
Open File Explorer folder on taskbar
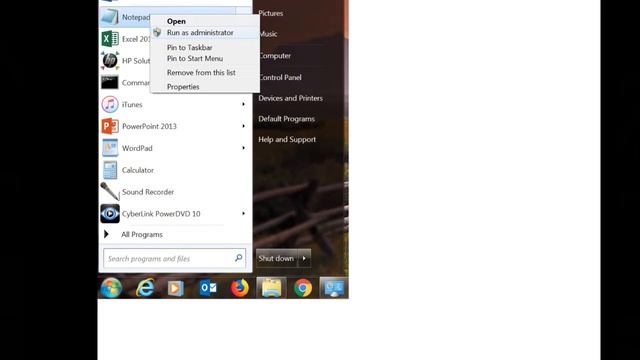pyautogui.click(x=271, y=288)
